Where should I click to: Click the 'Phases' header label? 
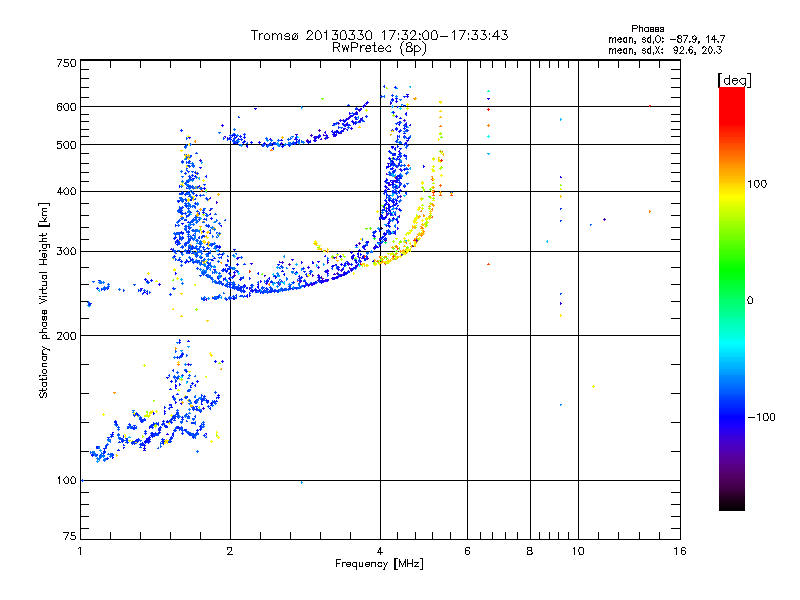[647, 29]
